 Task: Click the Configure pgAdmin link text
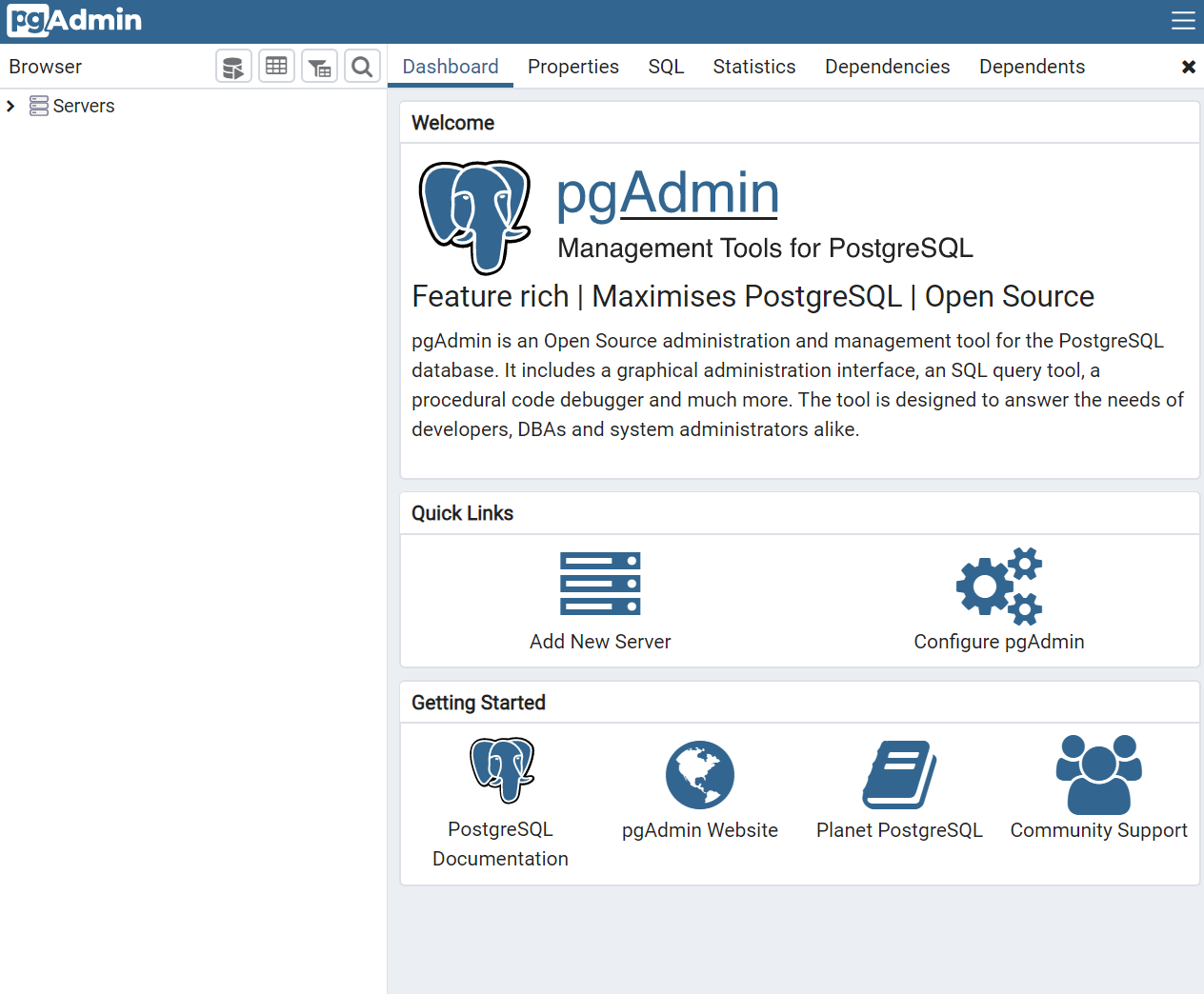999,642
